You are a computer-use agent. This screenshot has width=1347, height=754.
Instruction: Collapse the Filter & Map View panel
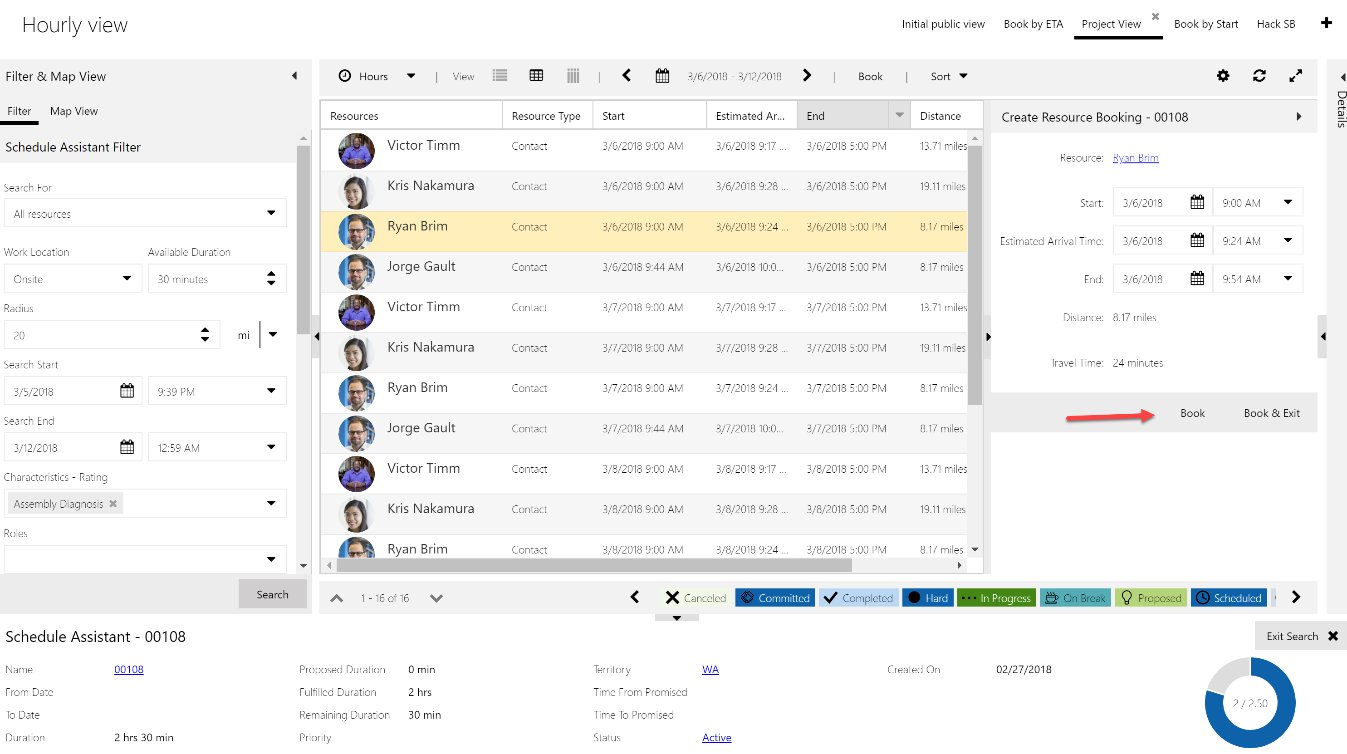click(x=294, y=75)
